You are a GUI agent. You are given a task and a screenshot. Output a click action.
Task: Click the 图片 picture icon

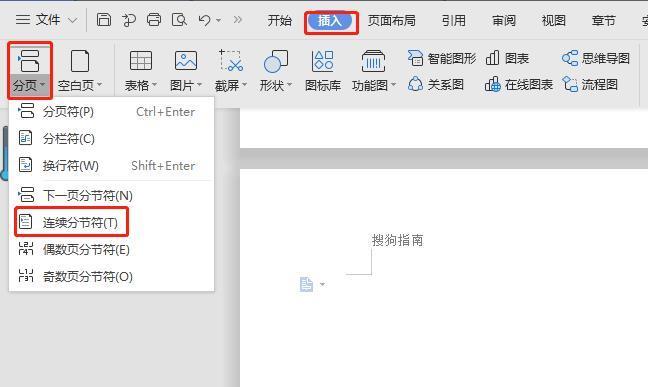(x=186, y=61)
